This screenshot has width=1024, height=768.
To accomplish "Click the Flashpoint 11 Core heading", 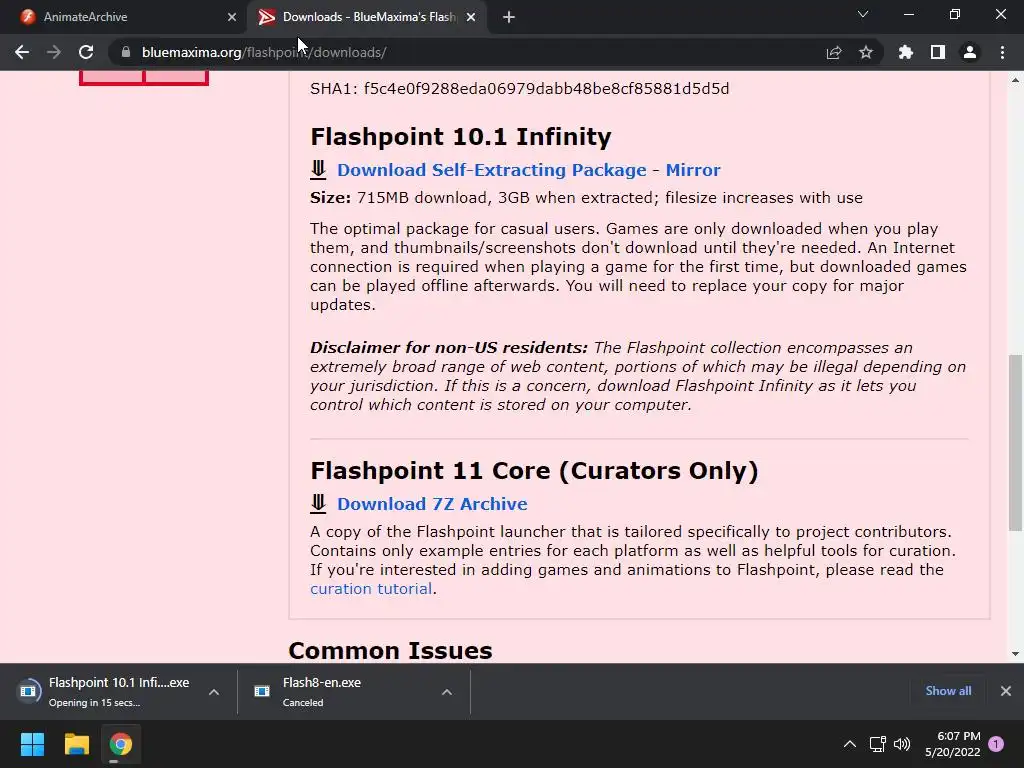I will pyautogui.click(x=534, y=471).
